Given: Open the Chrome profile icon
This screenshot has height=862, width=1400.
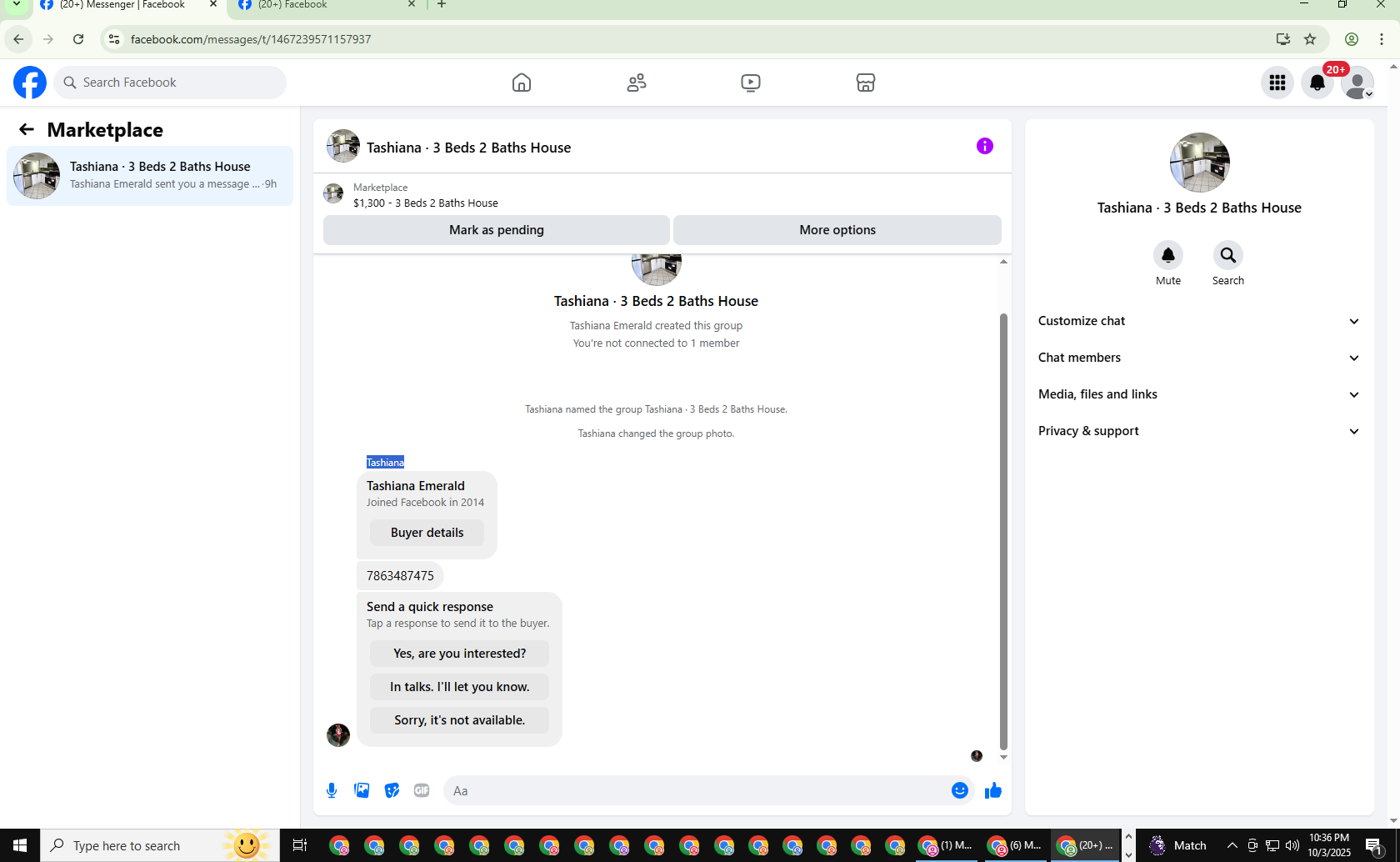Looking at the screenshot, I should point(1352,39).
